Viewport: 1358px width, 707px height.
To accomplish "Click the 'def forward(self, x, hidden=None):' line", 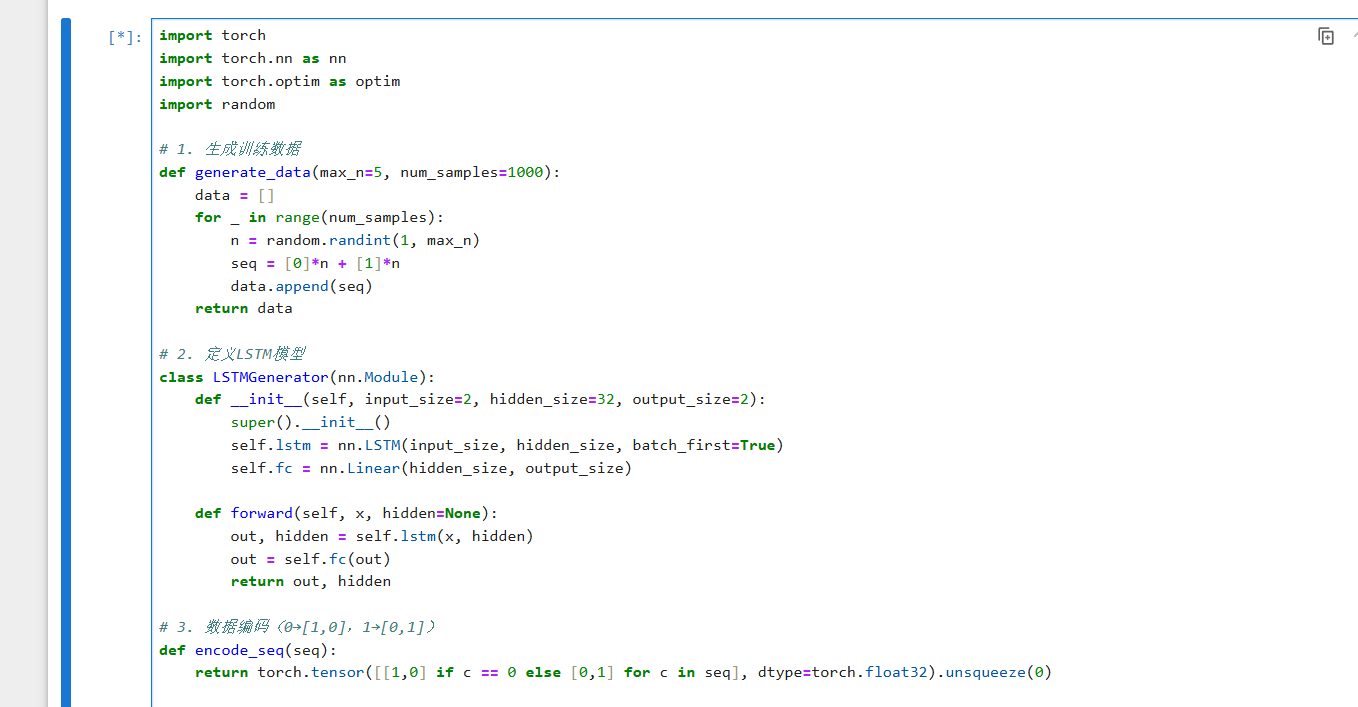I will pyautogui.click(x=346, y=513).
